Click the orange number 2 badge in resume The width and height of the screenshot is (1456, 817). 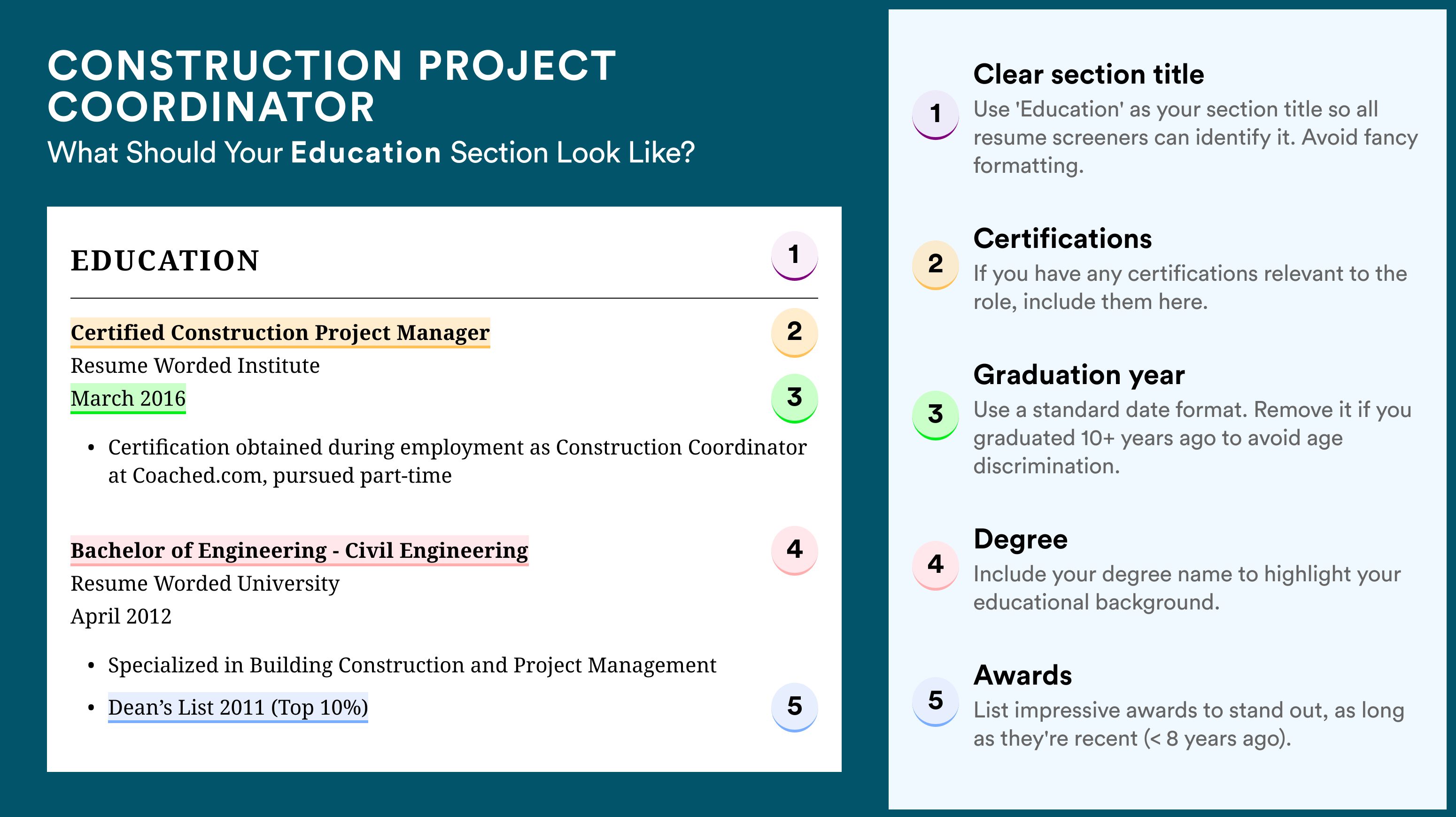tap(794, 332)
